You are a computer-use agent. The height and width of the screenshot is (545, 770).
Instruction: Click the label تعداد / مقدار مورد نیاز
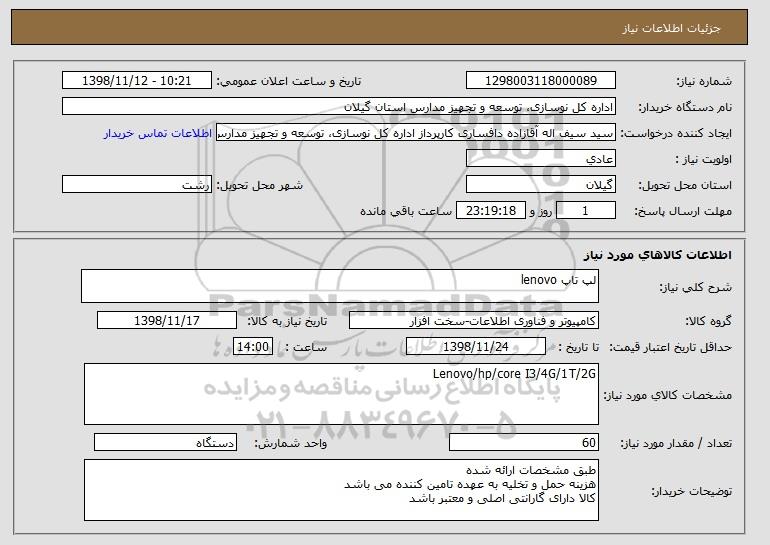(x=676, y=443)
